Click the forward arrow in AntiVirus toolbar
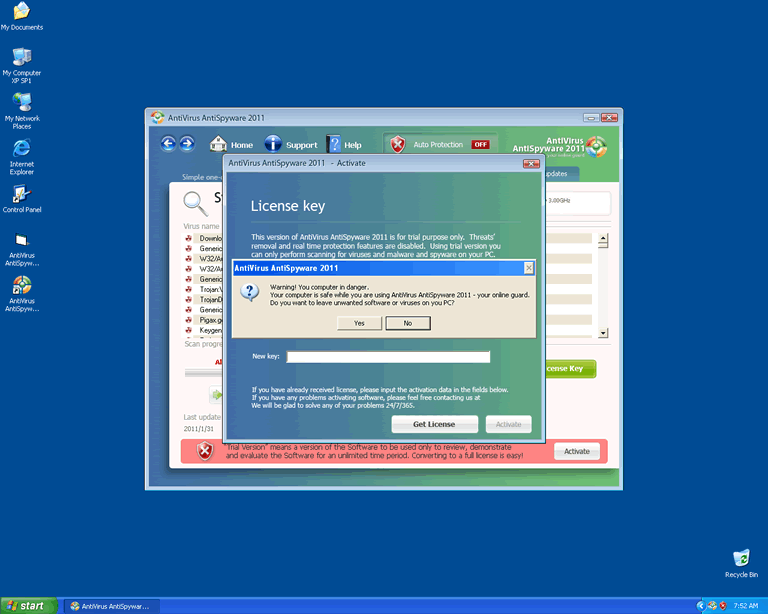Viewport: 768px width, 614px height. coord(186,145)
